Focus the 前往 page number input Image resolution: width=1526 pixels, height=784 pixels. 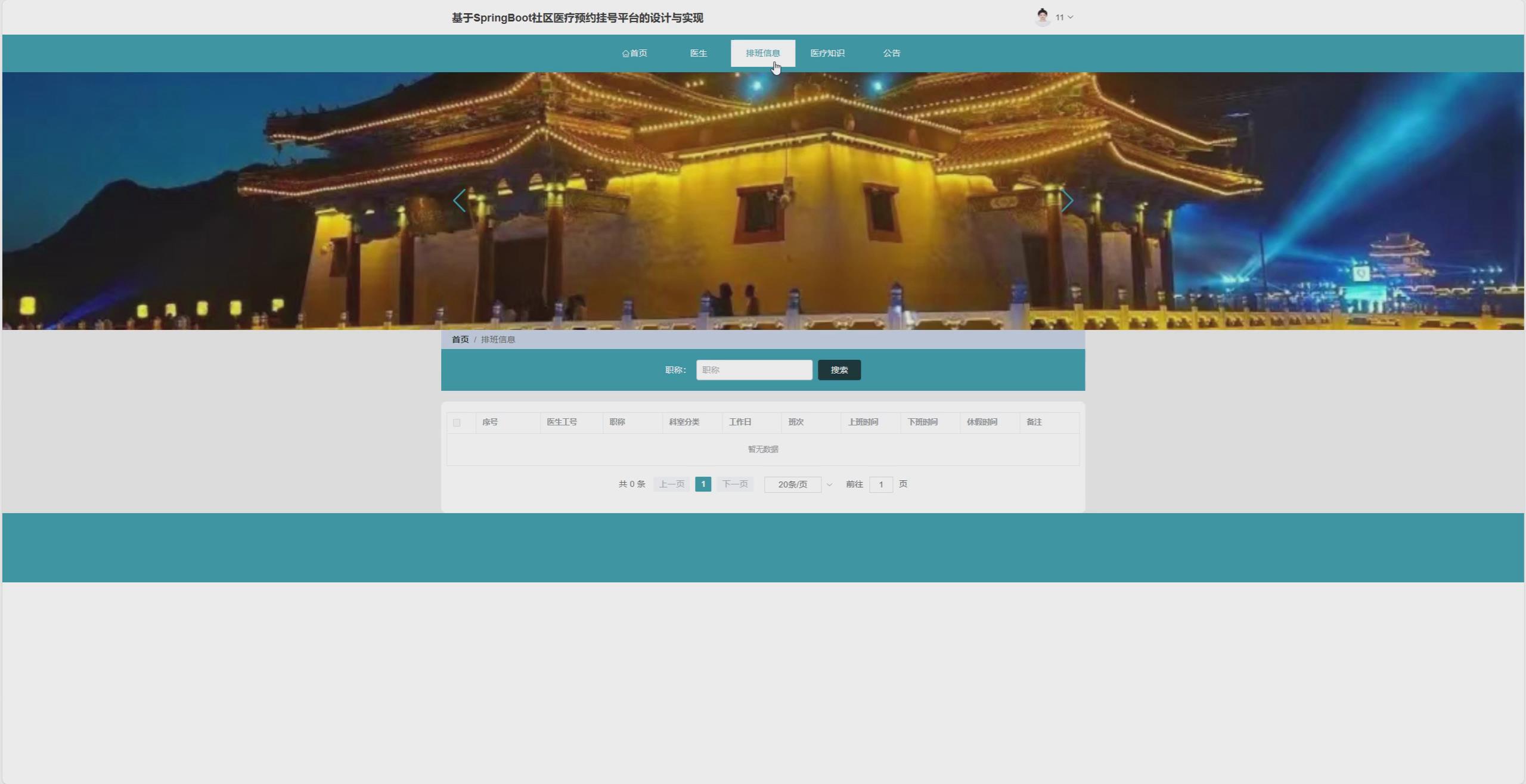tap(880, 485)
